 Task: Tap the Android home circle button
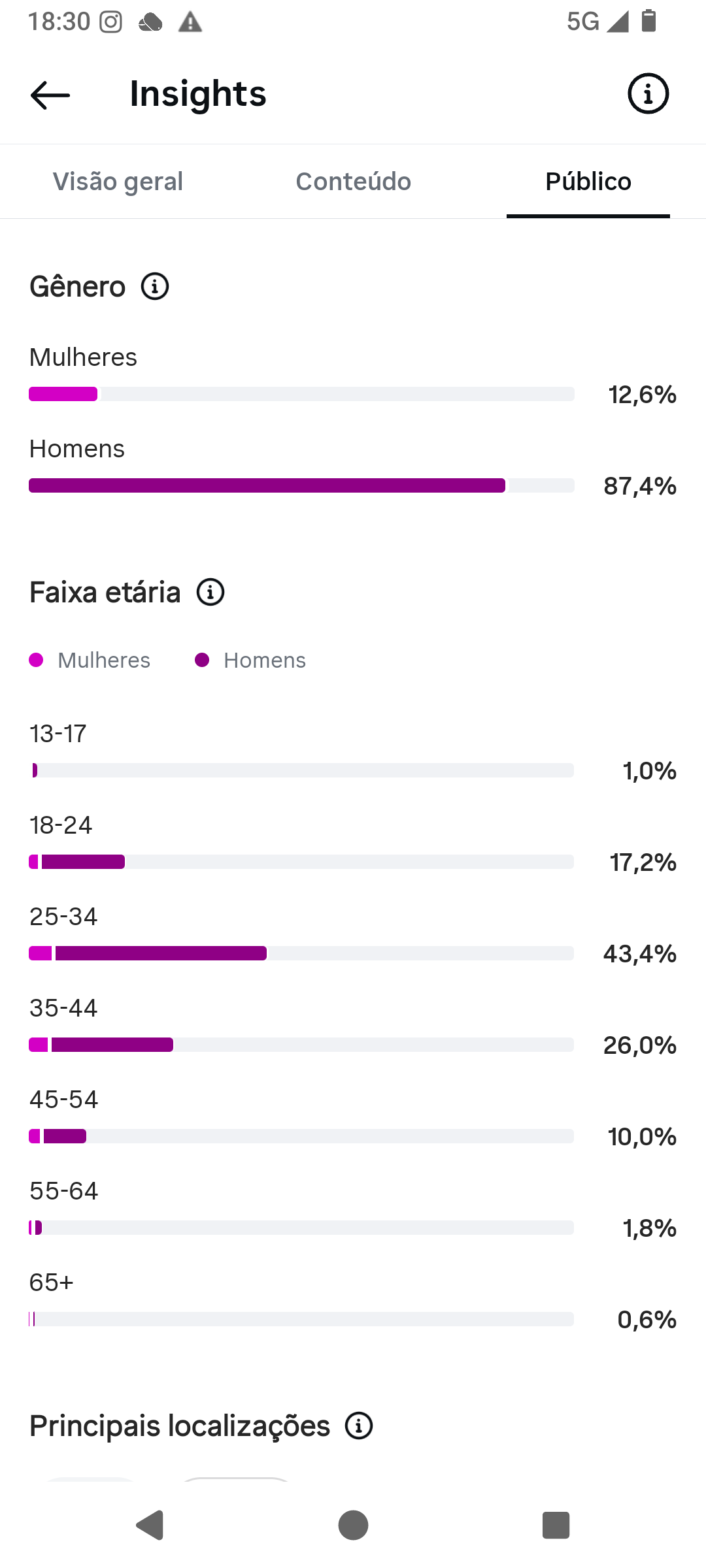(x=353, y=1526)
